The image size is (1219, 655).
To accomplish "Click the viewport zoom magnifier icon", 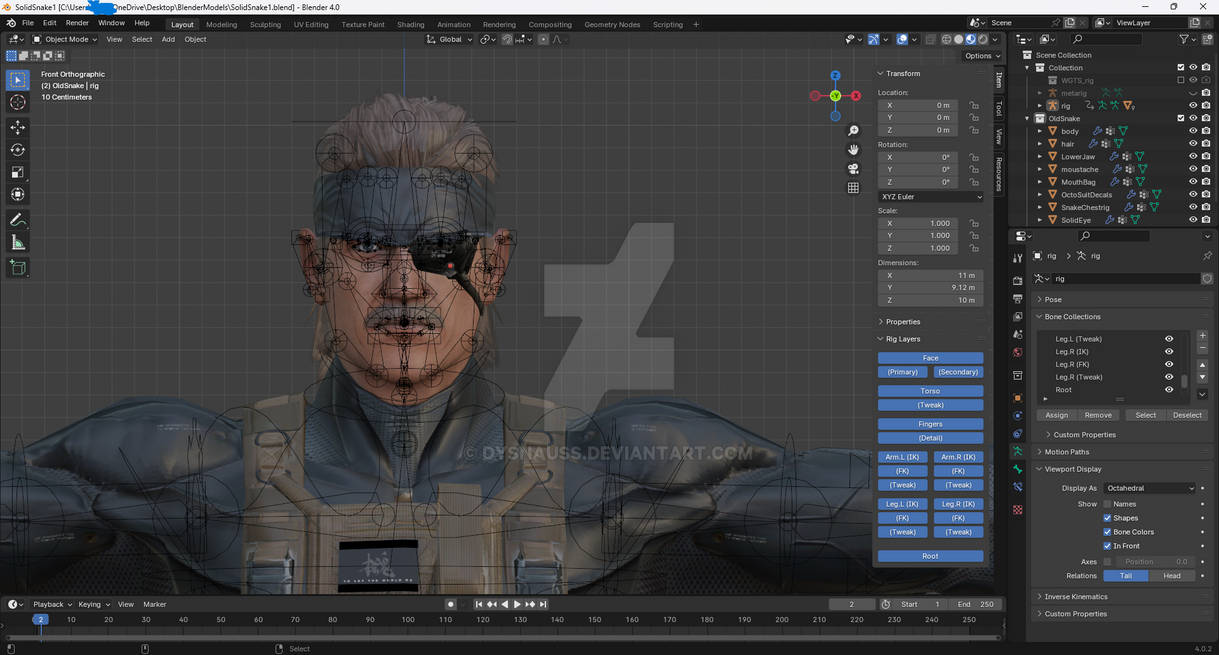I will click(853, 131).
